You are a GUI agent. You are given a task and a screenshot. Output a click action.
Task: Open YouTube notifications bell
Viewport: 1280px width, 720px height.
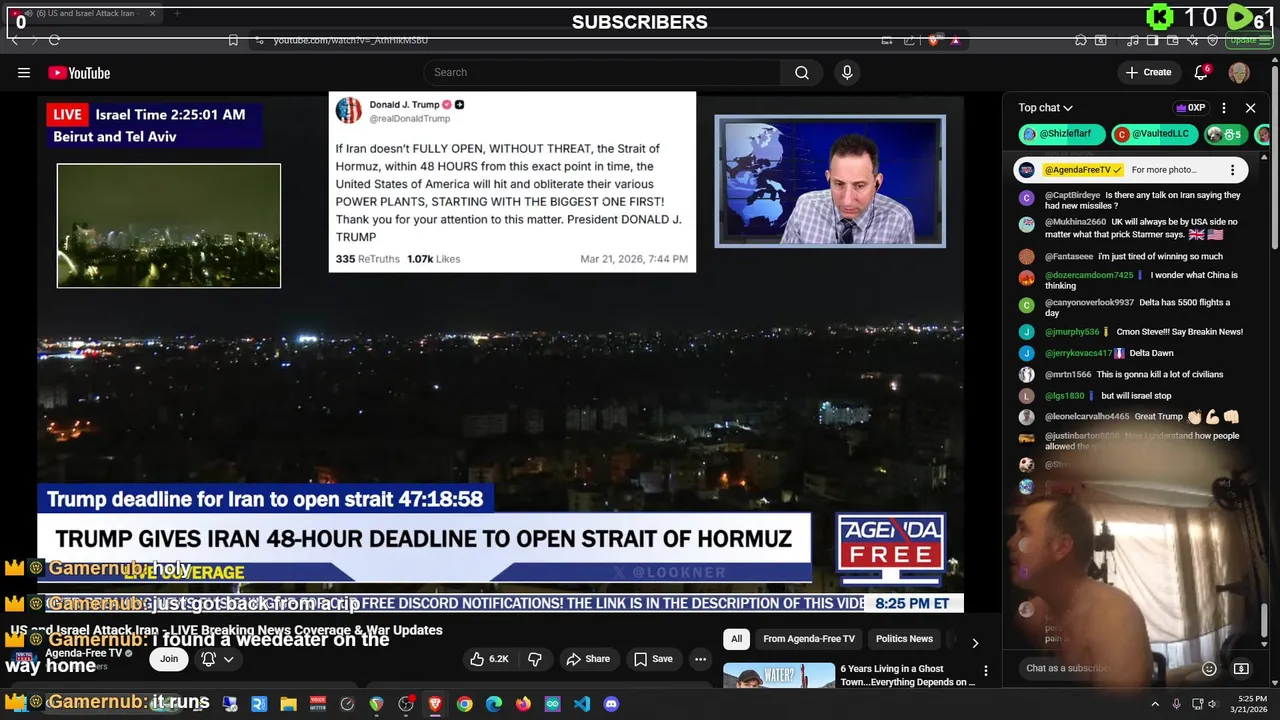1201,72
